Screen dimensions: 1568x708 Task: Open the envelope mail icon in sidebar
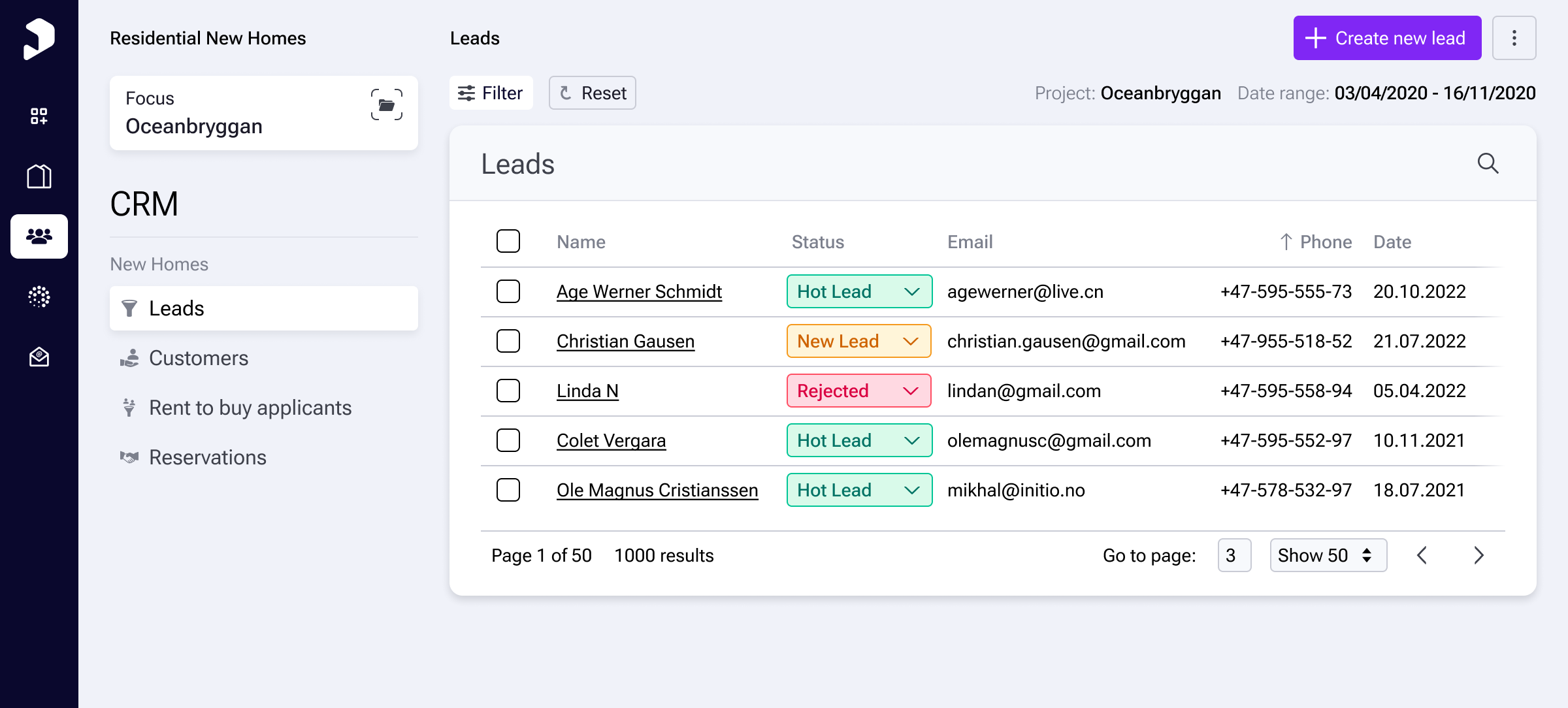coord(39,357)
